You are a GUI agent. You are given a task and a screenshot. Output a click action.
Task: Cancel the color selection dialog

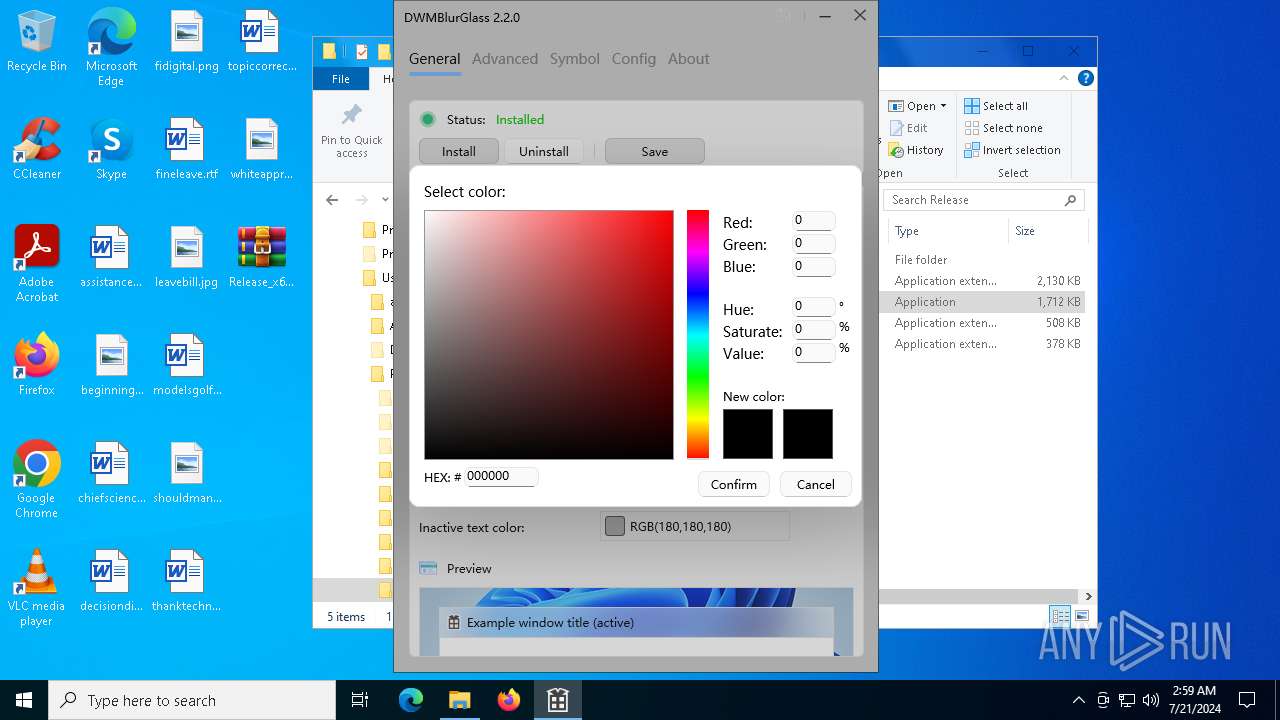point(815,484)
